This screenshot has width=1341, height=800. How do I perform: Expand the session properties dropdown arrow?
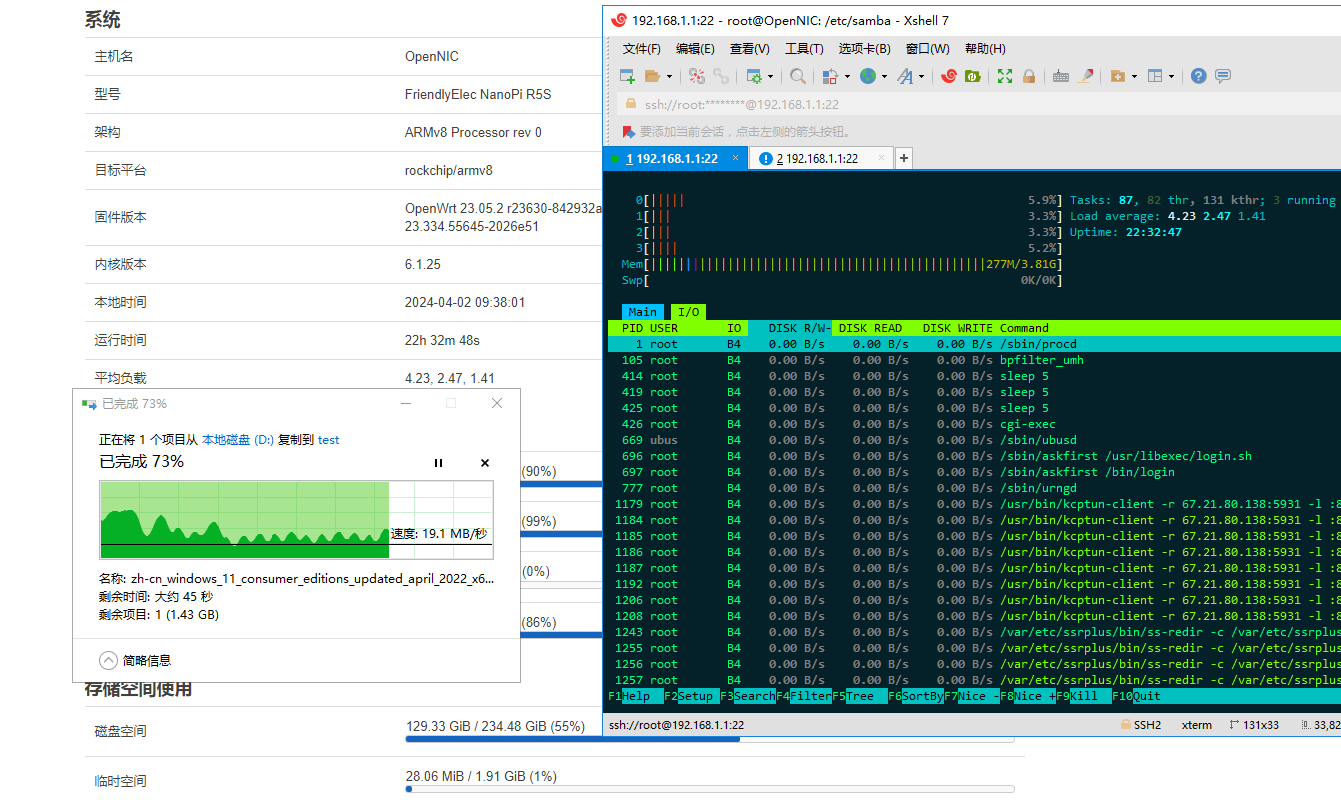click(x=770, y=76)
